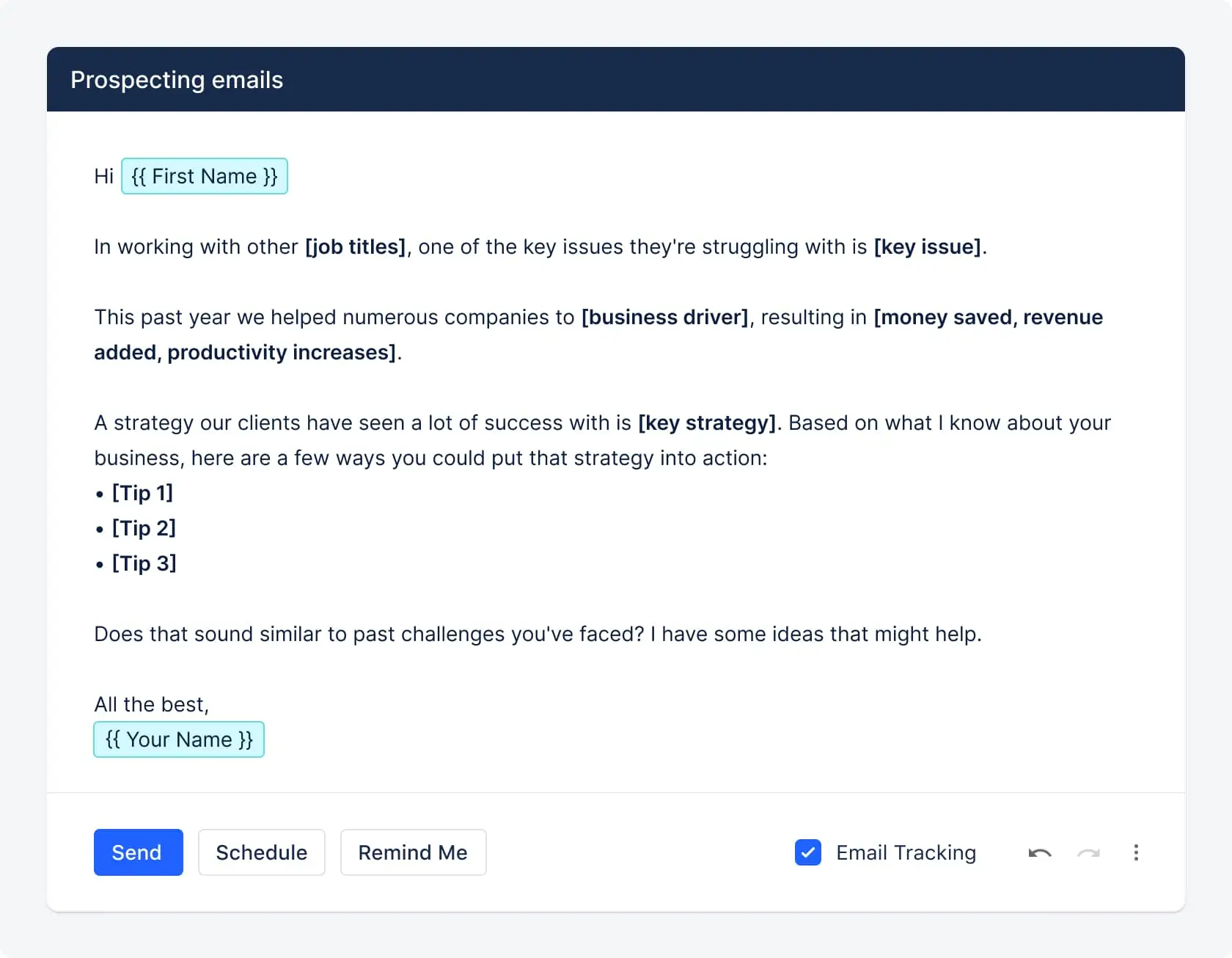Click the [Tip 3] placeholder
This screenshot has height=958, width=1232.
tap(144, 563)
